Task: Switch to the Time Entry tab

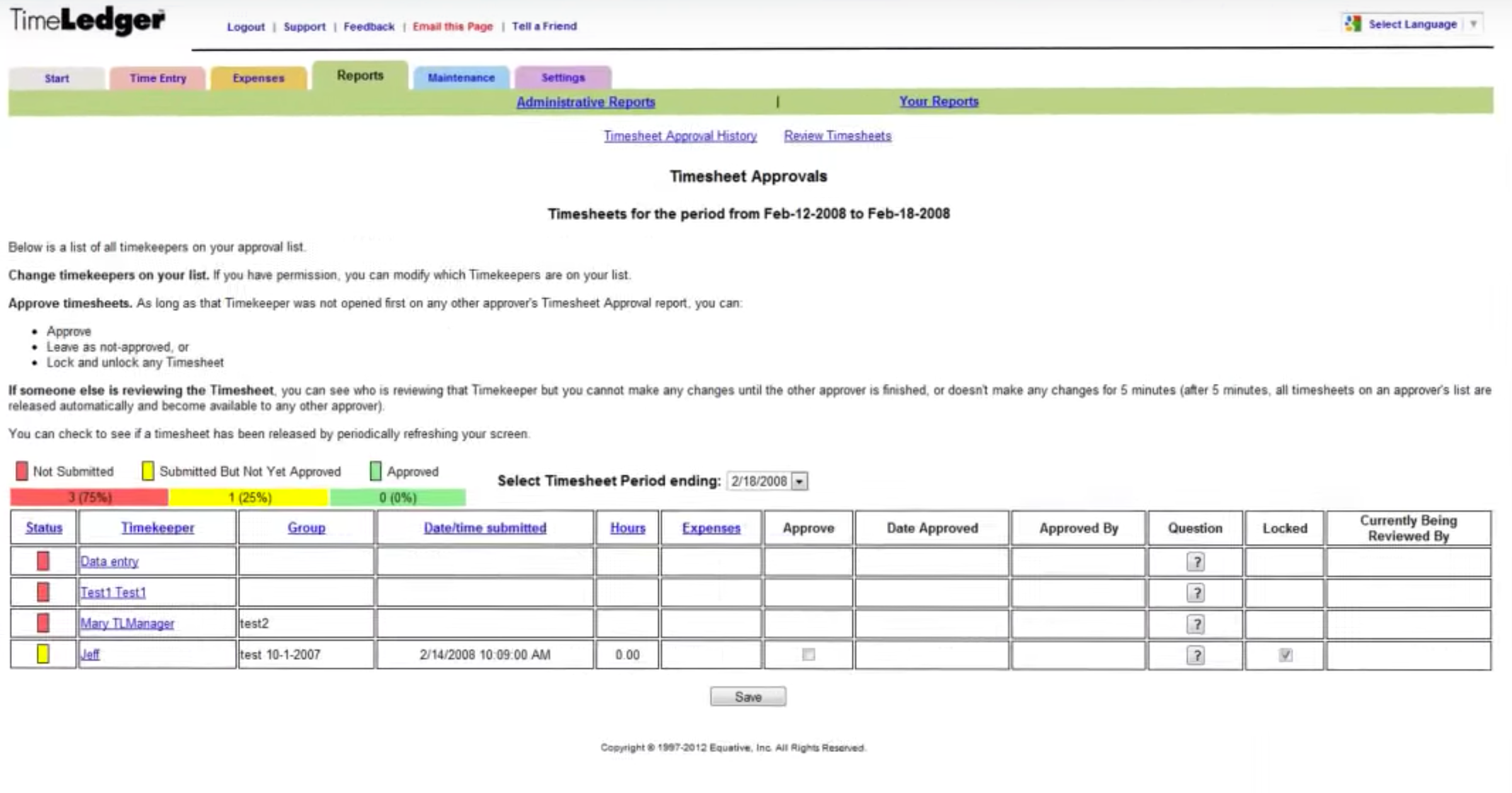Action: pyautogui.click(x=157, y=78)
